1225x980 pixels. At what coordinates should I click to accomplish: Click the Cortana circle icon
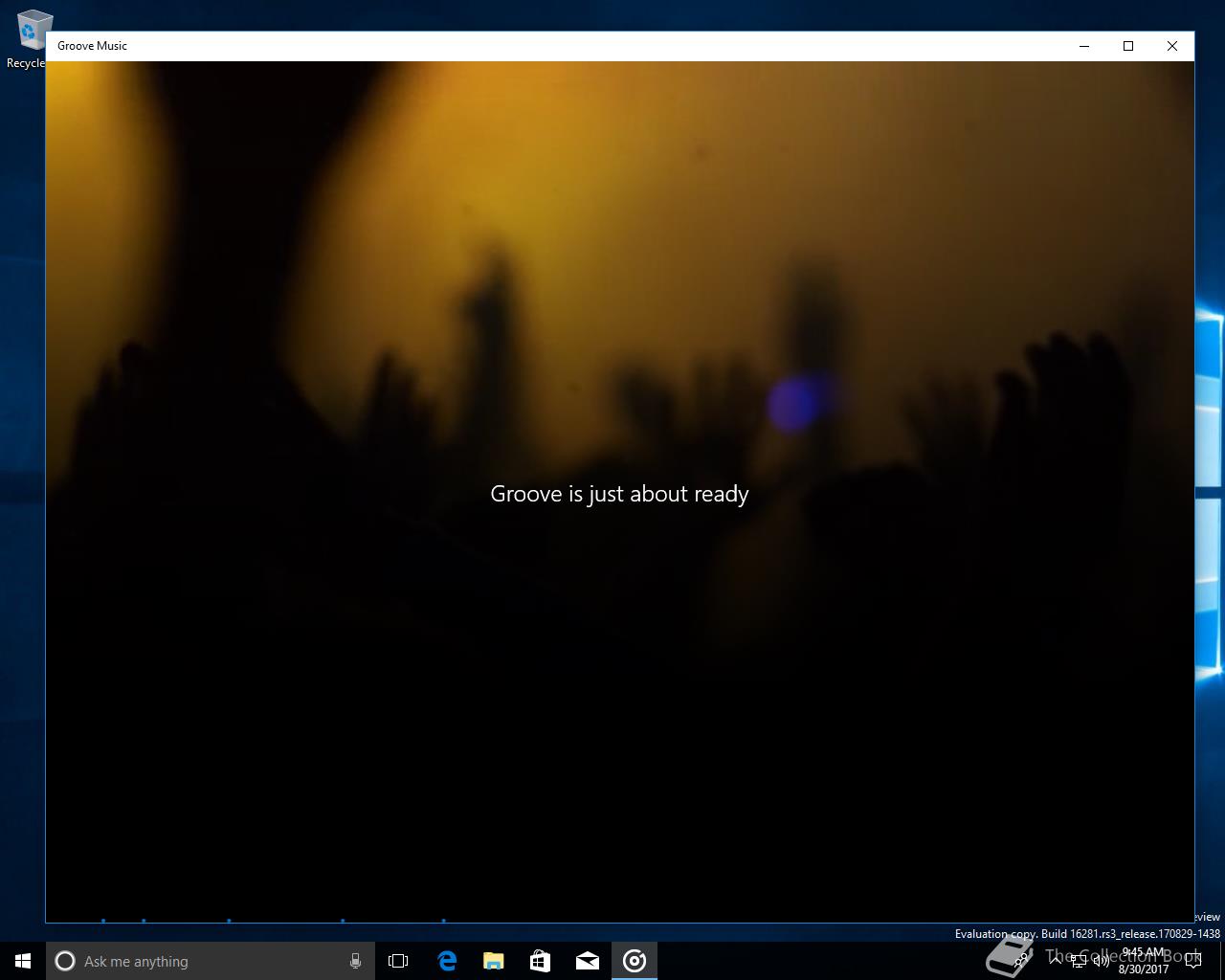pos(65,961)
